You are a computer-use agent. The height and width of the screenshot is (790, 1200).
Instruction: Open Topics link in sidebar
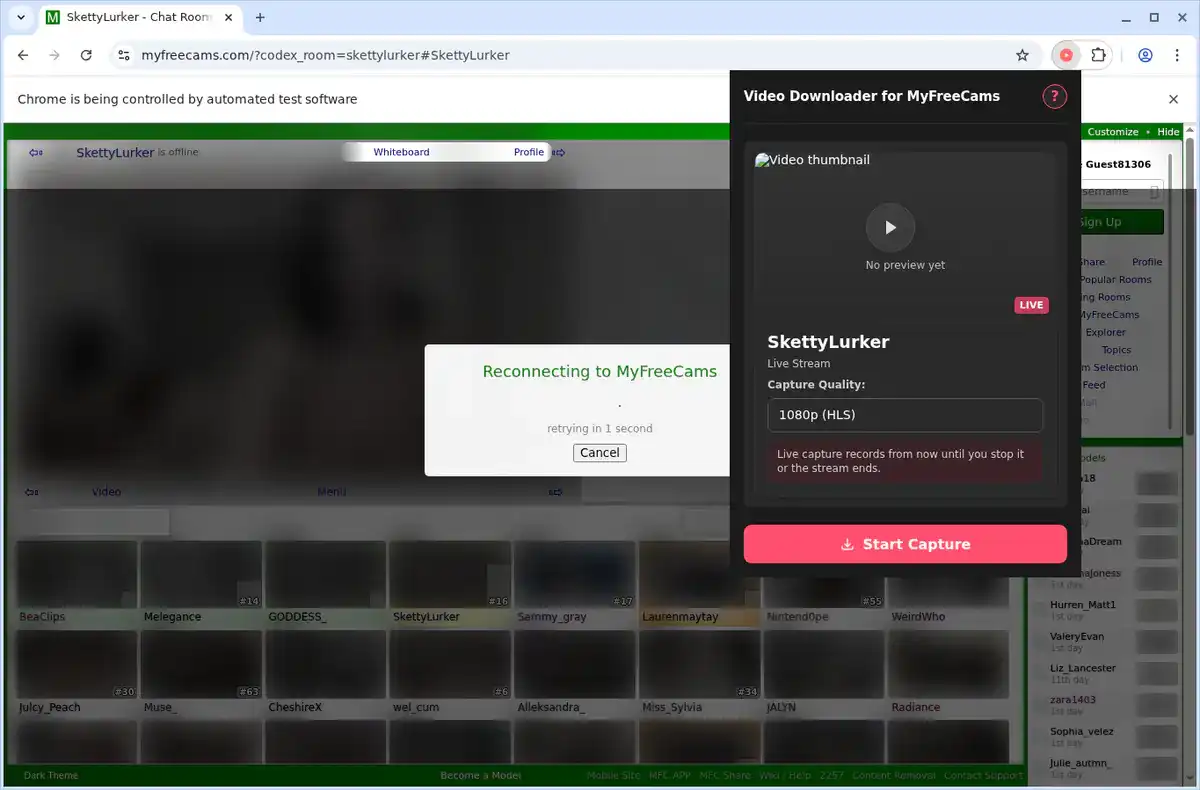click(1116, 350)
